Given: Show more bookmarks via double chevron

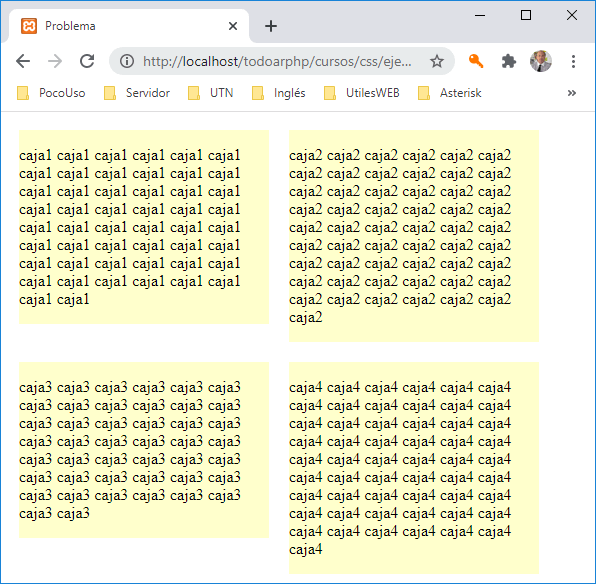Looking at the screenshot, I should [x=571, y=93].
